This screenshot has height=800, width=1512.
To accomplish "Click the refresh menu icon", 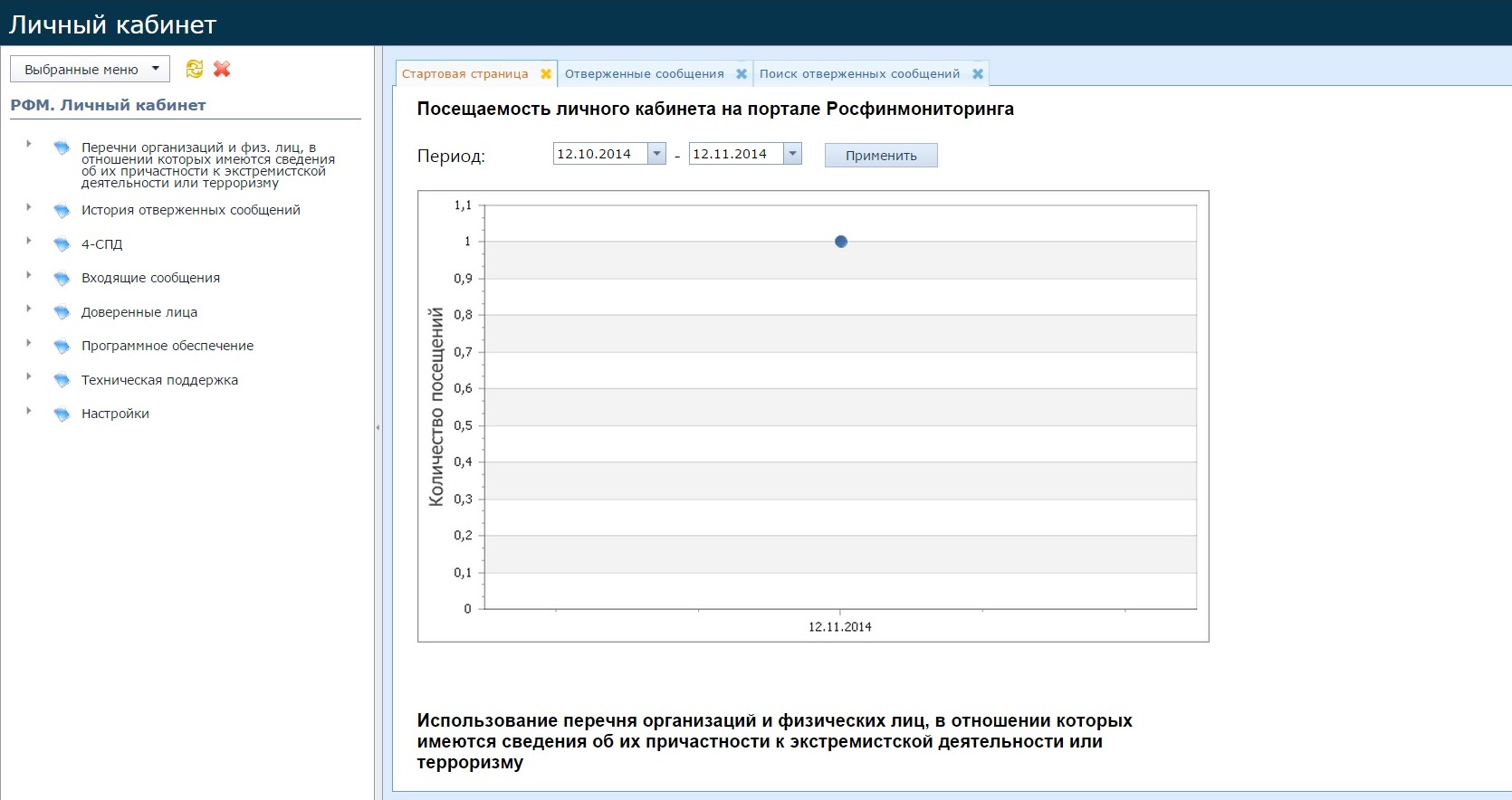I will tap(194, 69).
